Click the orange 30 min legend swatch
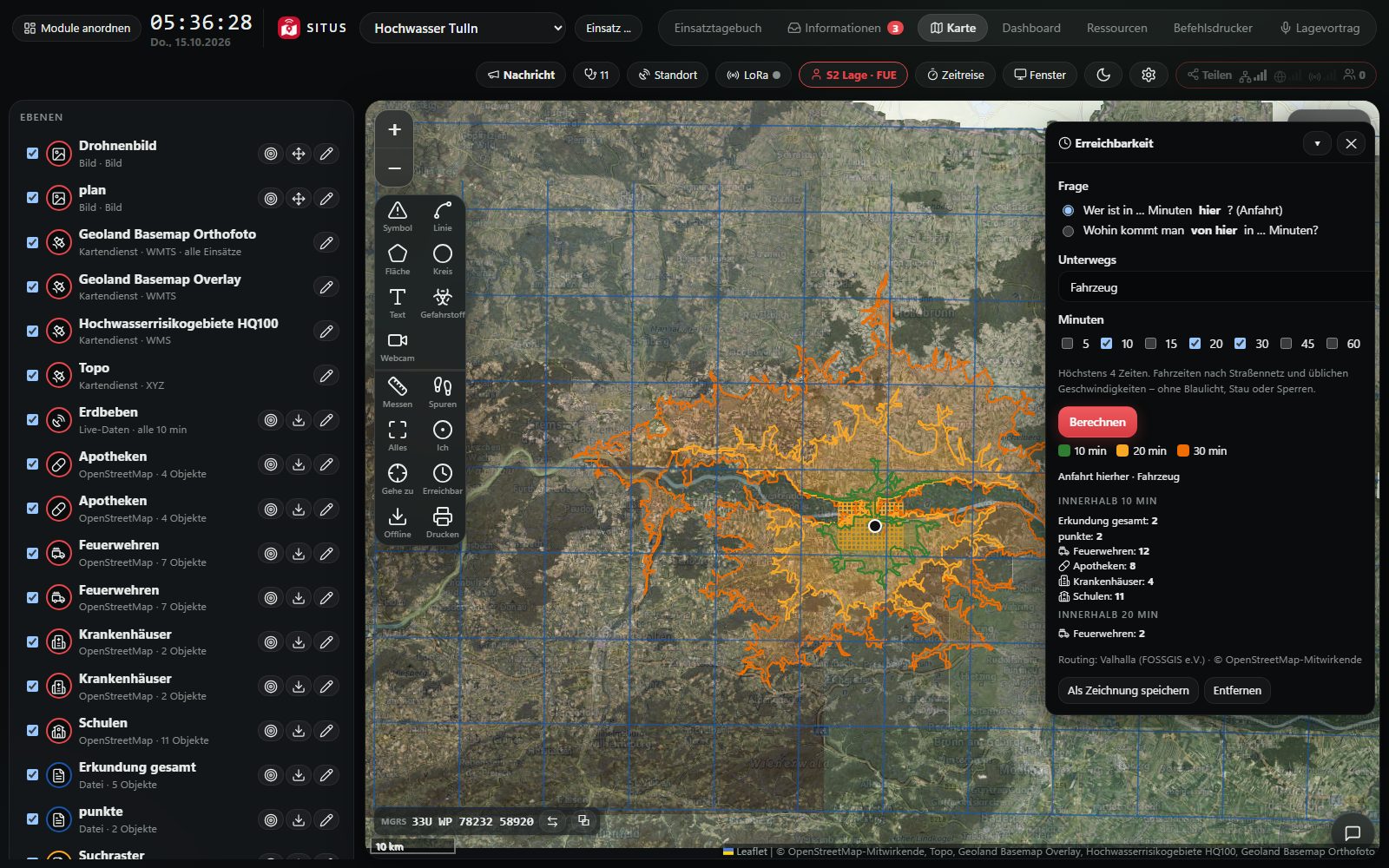This screenshot has height=868, width=1389. (x=1182, y=450)
